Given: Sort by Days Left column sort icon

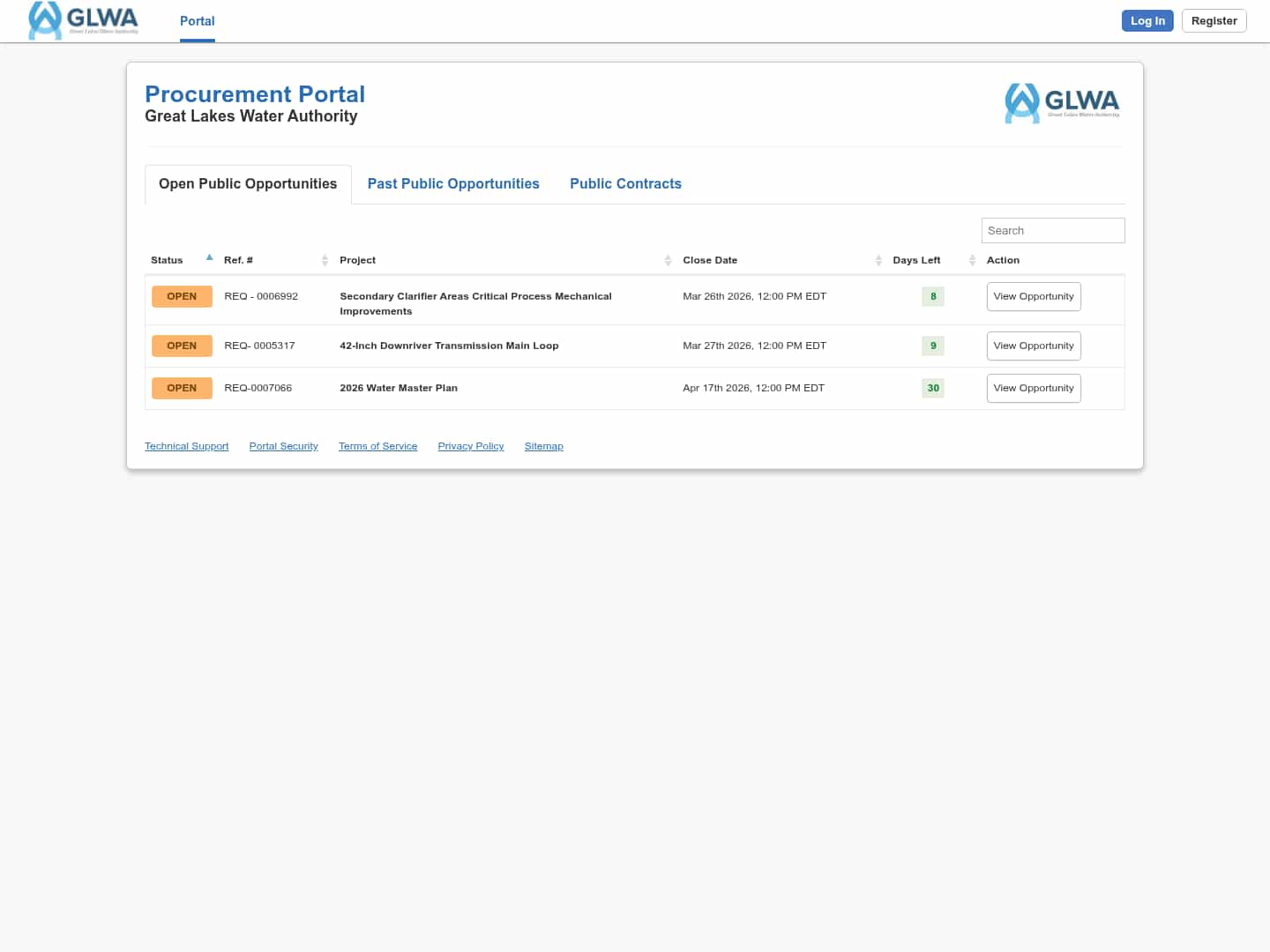Looking at the screenshot, I should click(x=972, y=260).
